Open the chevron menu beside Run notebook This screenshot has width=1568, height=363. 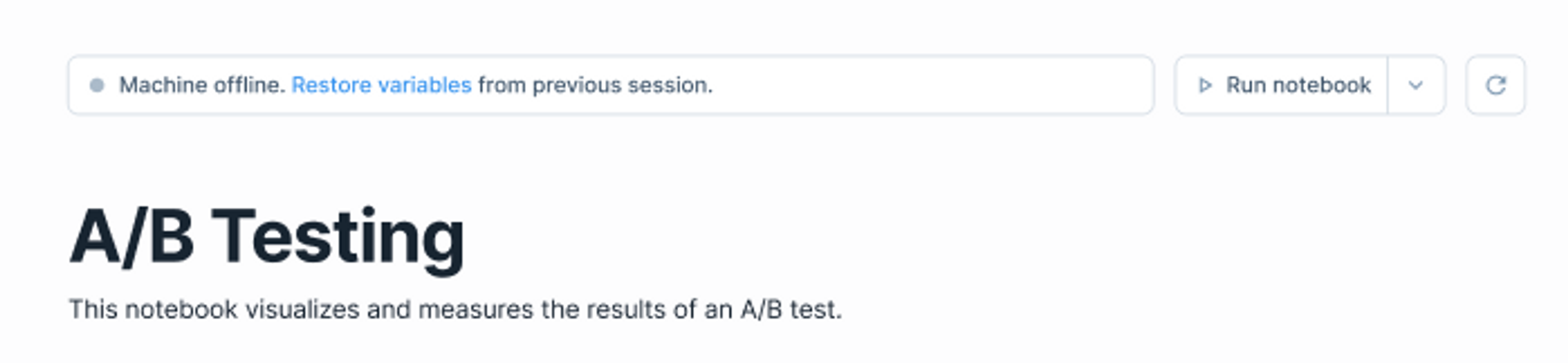pyautogui.click(x=1417, y=85)
